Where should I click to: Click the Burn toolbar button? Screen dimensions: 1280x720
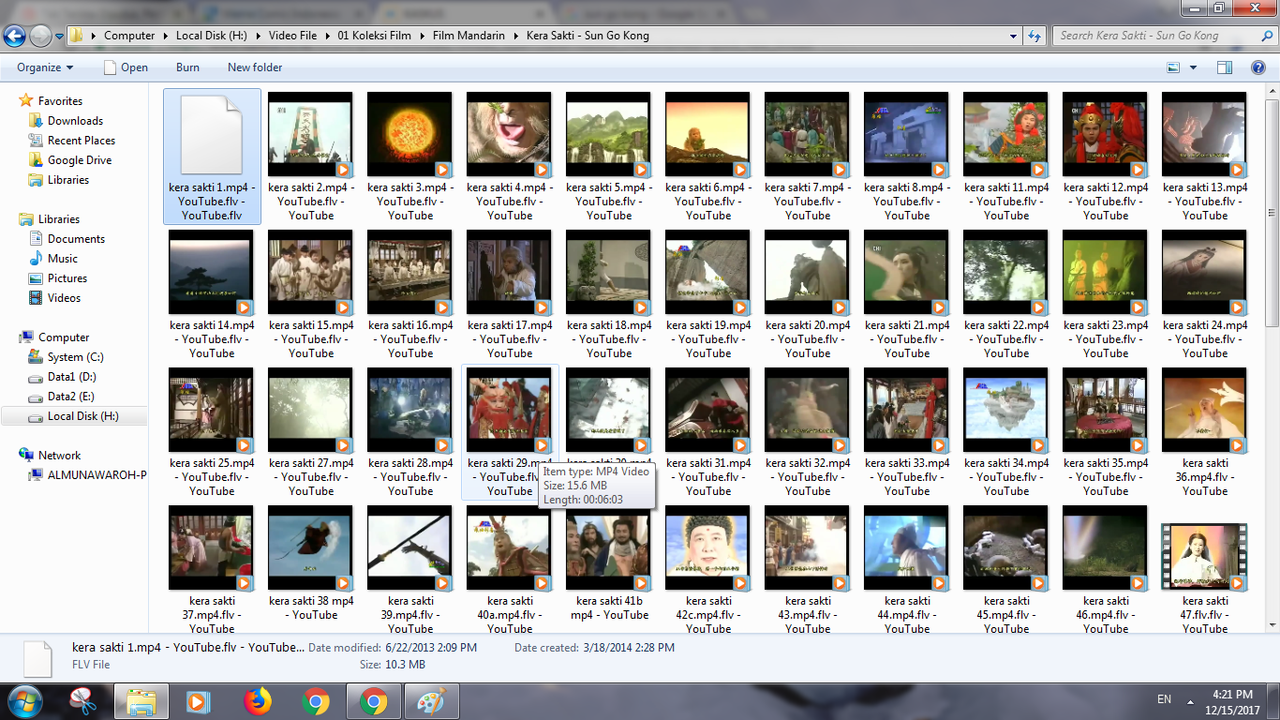(x=187, y=67)
